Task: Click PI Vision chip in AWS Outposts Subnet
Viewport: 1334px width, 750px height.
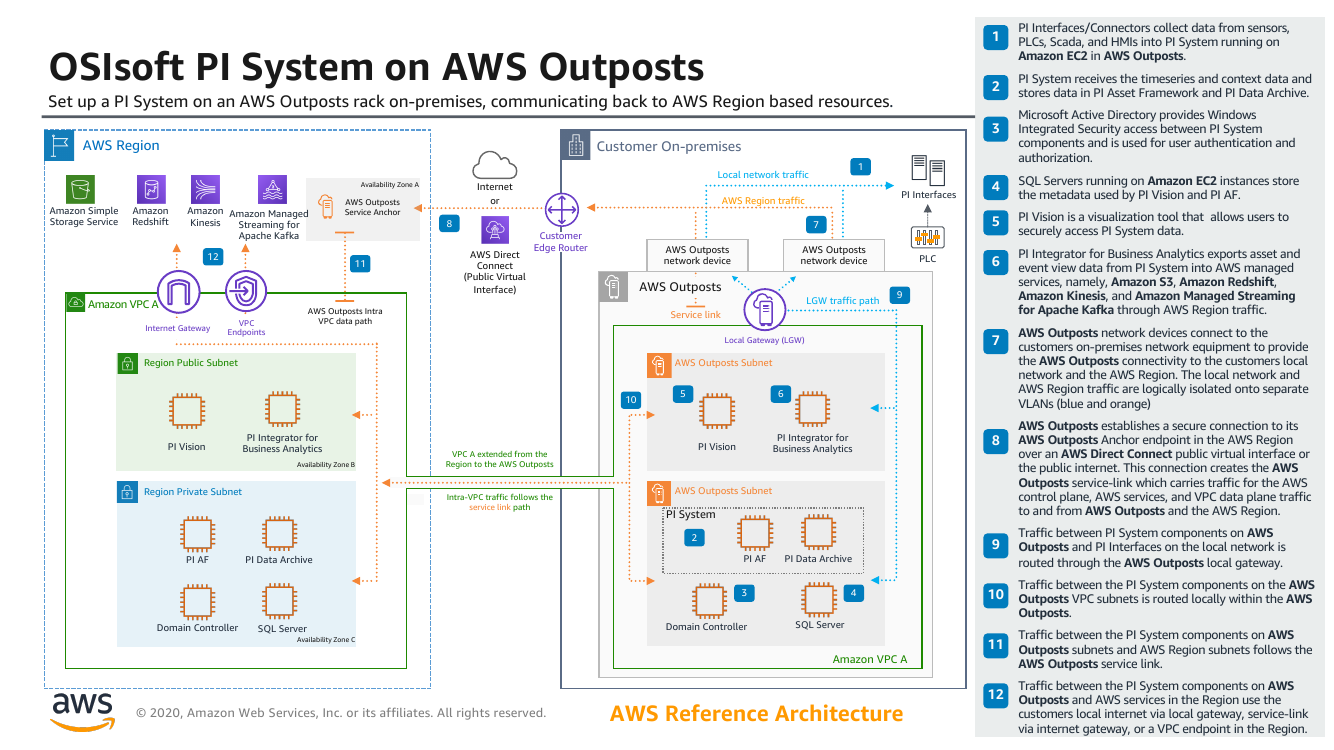Action: point(716,411)
